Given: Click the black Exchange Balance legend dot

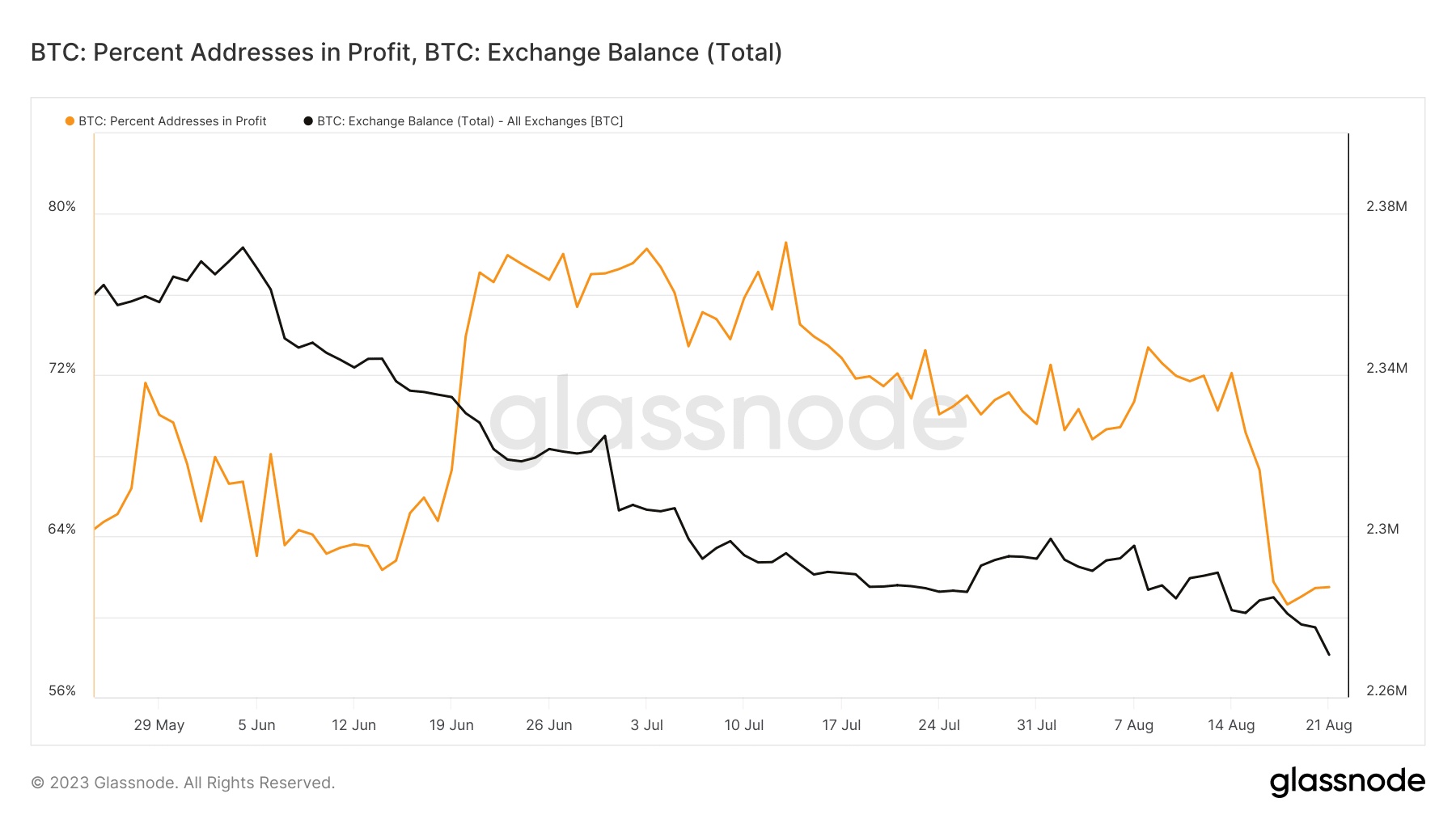Looking at the screenshot, I should click(308, 121).
